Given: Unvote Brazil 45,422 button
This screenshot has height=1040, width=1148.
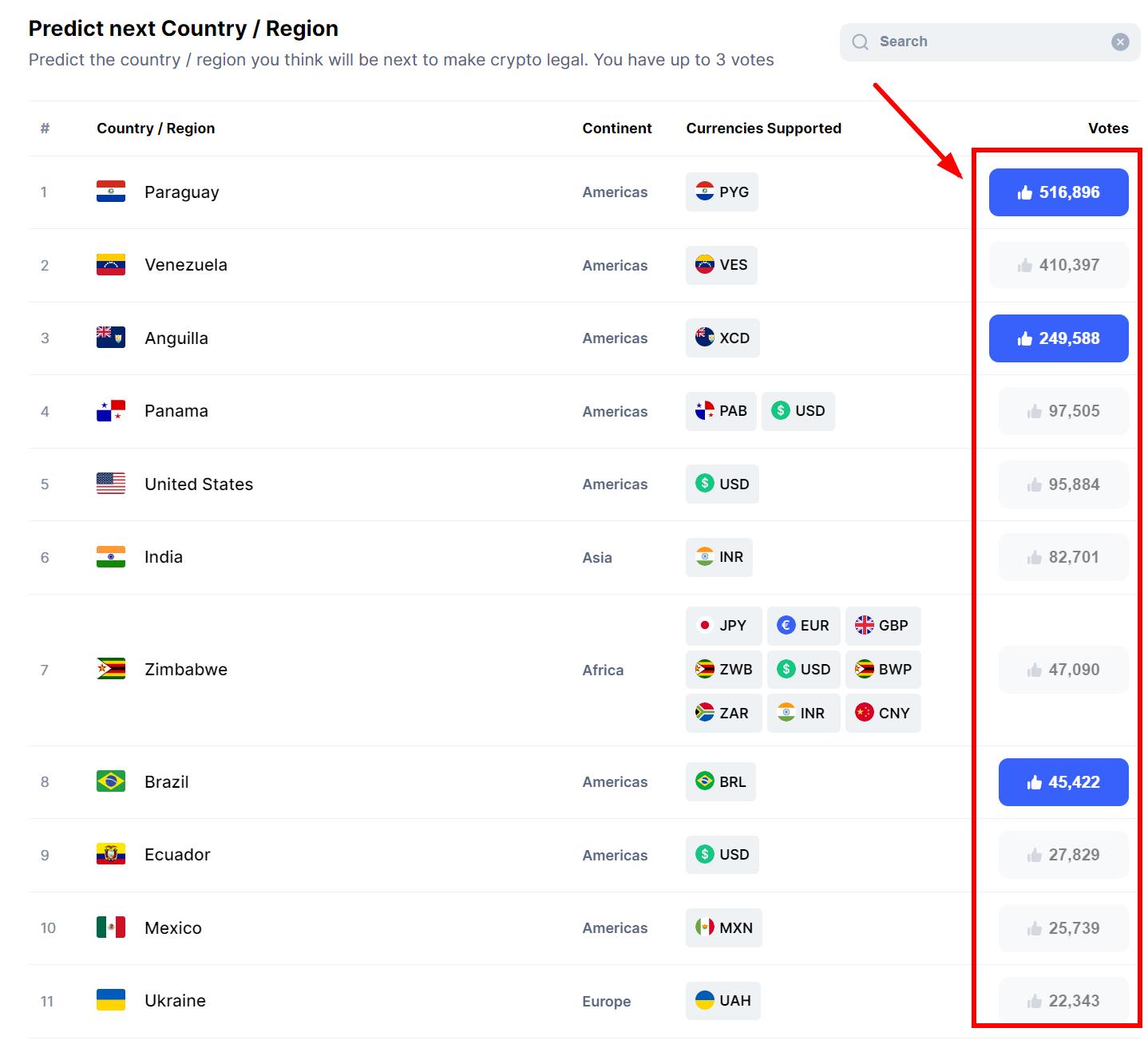Looking at the screenshot, I should [1063, 782].
